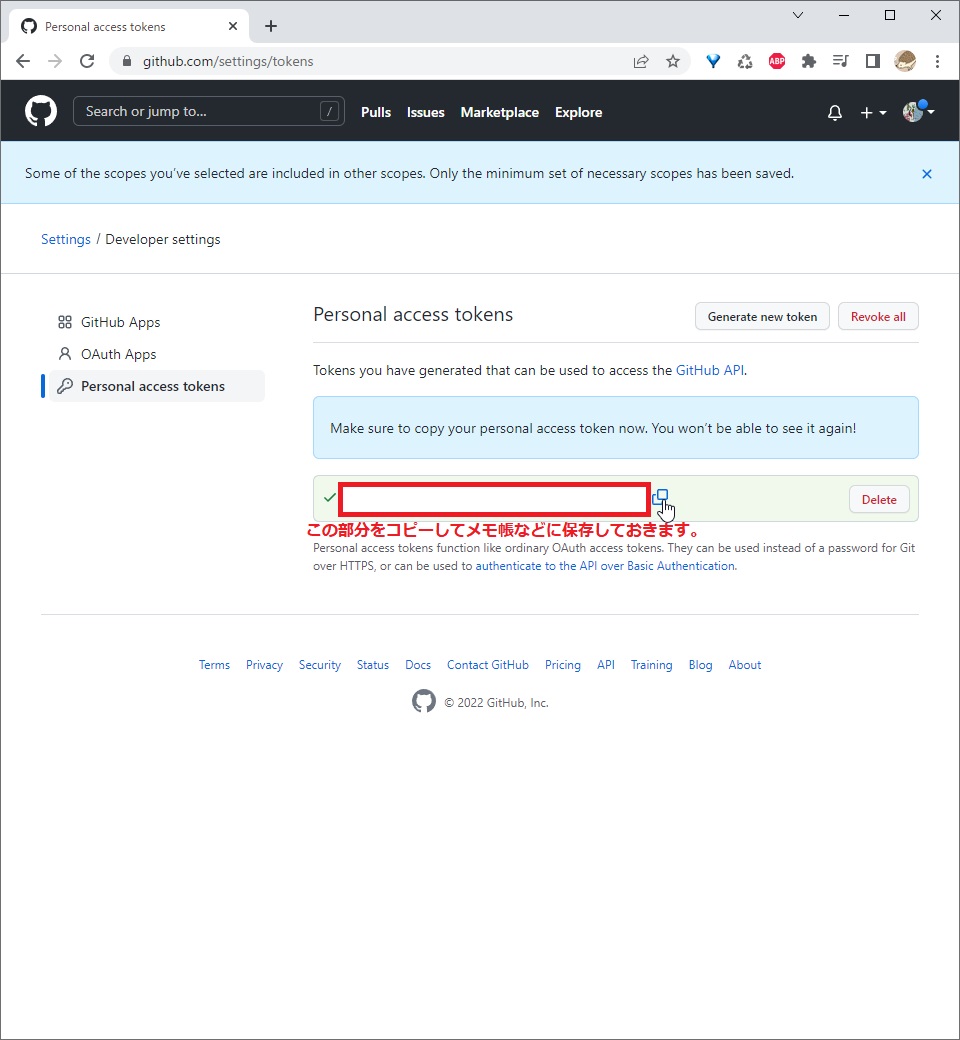Open the Docs footer link

(418, 665)
